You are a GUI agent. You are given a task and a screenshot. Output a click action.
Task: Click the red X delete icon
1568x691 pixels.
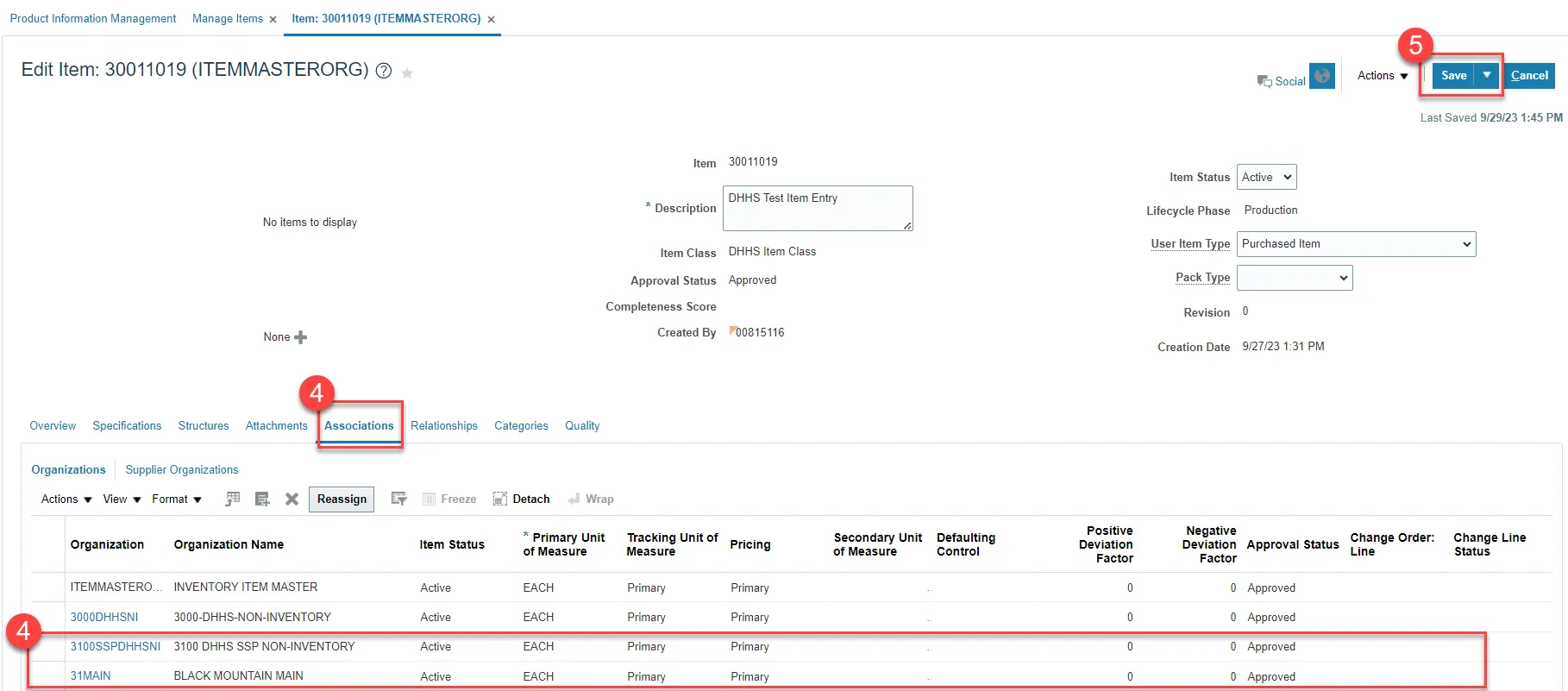click(292, 499)
